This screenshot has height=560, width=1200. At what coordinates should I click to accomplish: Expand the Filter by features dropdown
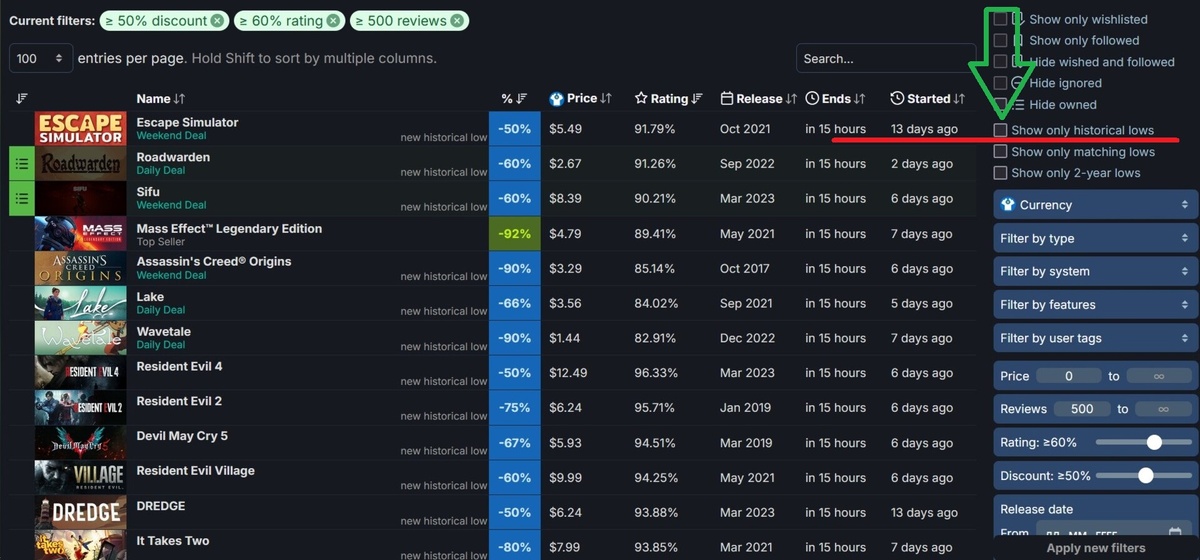pos(1096,304)
